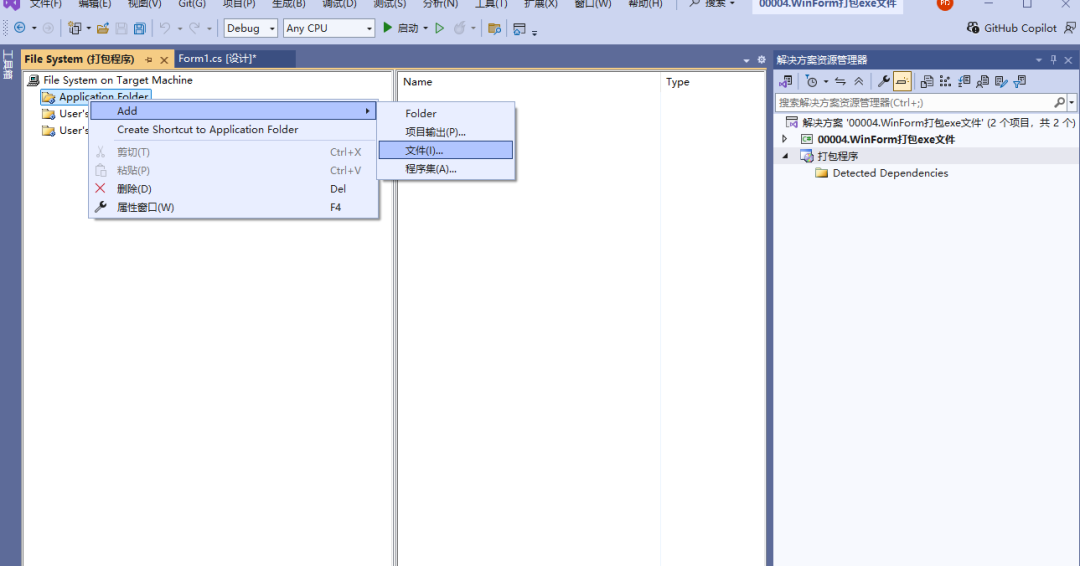This screenshot has height=566, width=1080.
Task: Select 属性窗口(W) in the context menu
Action: pyautogui.click(x=233, y=207)
